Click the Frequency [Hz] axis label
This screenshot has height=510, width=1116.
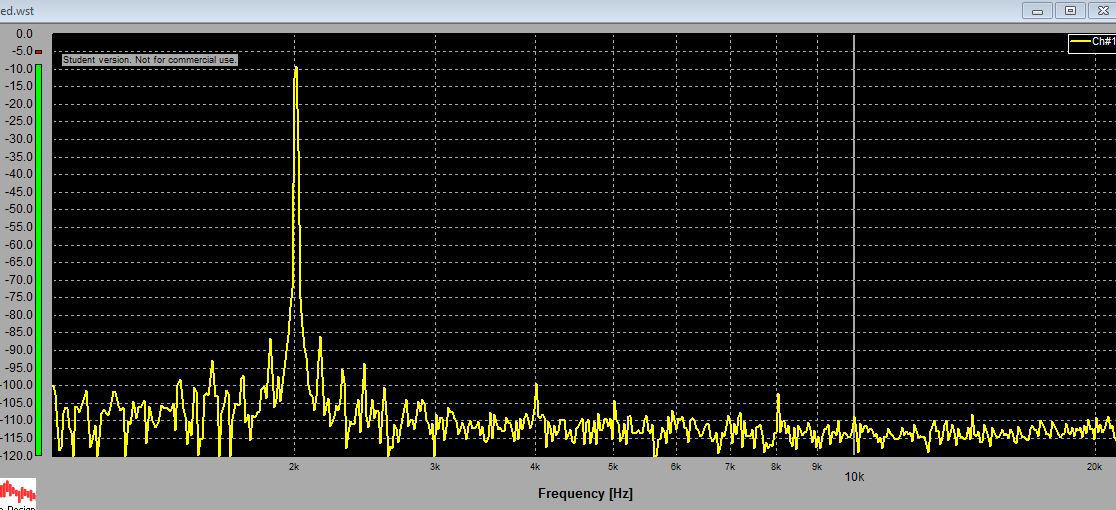pyautogui.click(x=585, y=494)
